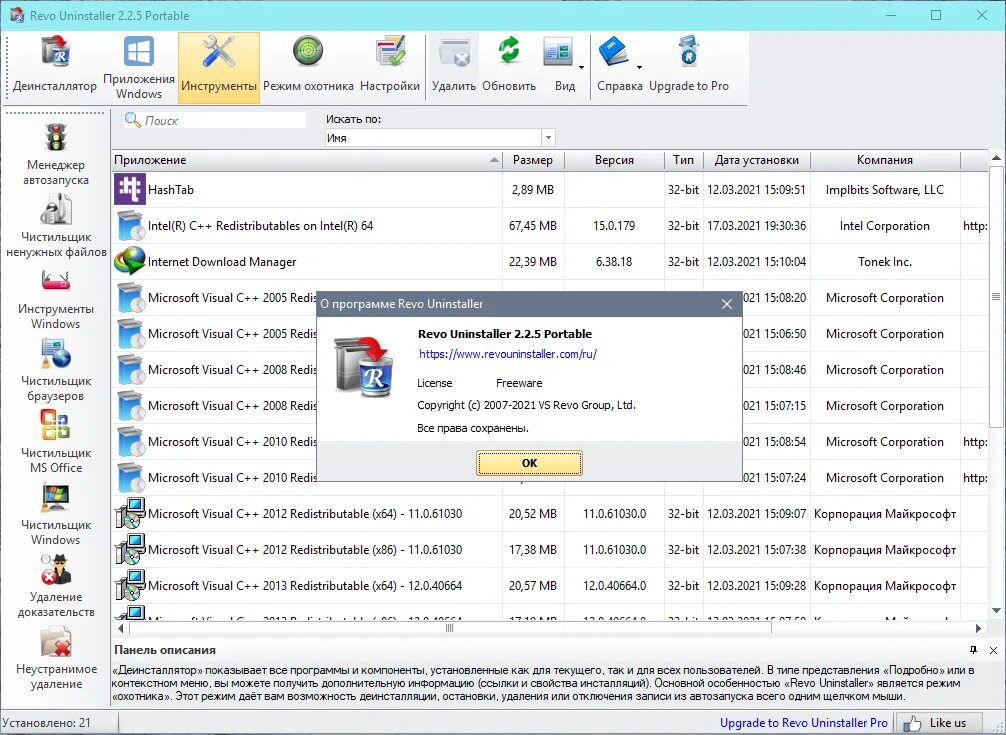Open Неустранимое удаление sidebar tool
Viewport: 1006px width, 735px height.
pyautogui.click(x=56, y=658)
